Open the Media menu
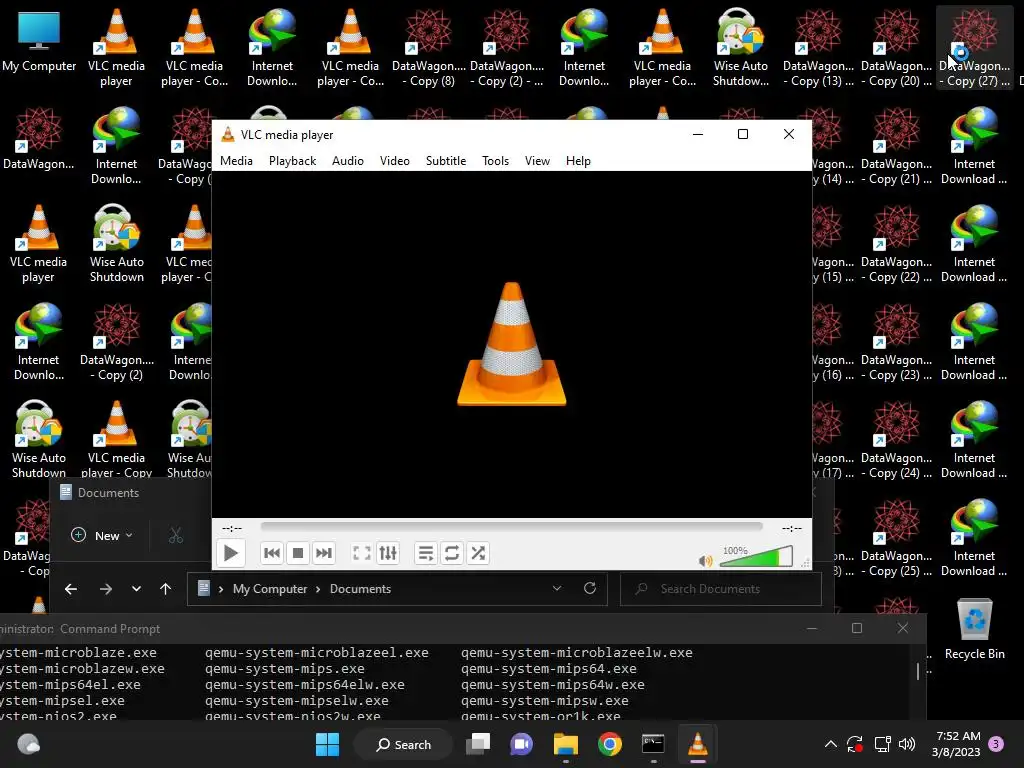The height and width of the screenshot is (768, 1024). pos(236,161)
